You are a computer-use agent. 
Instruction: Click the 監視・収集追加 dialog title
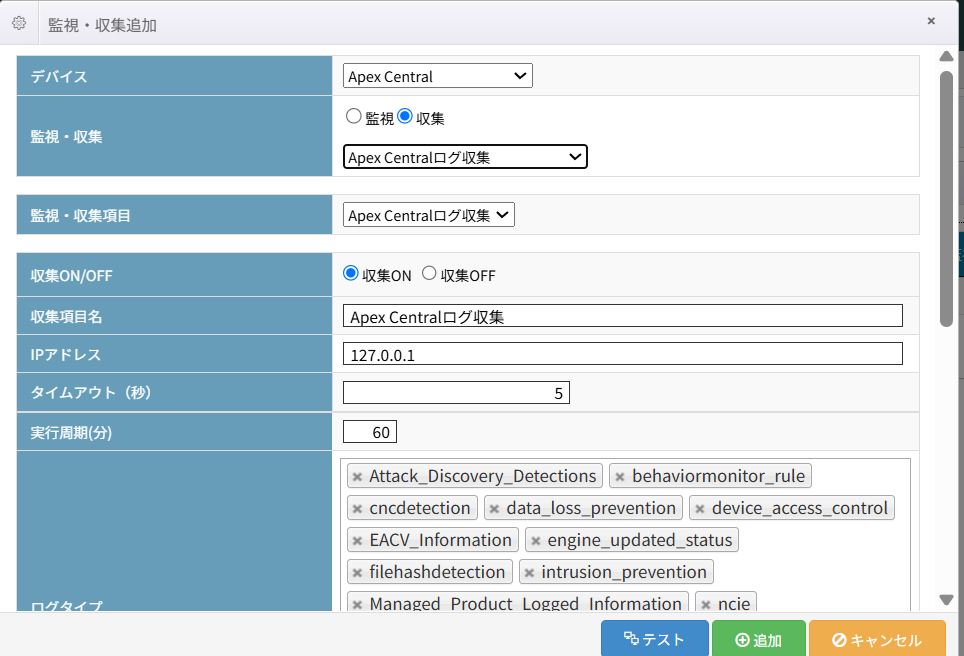point(102,25)
